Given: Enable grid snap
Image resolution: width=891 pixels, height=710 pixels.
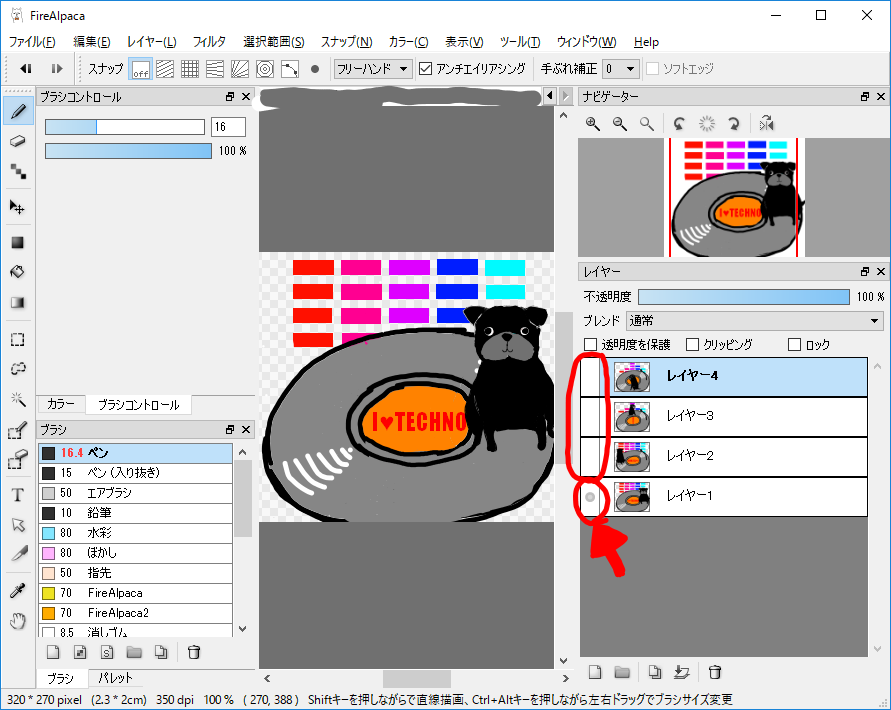Looking at the screenshot, I should [190, 69].
